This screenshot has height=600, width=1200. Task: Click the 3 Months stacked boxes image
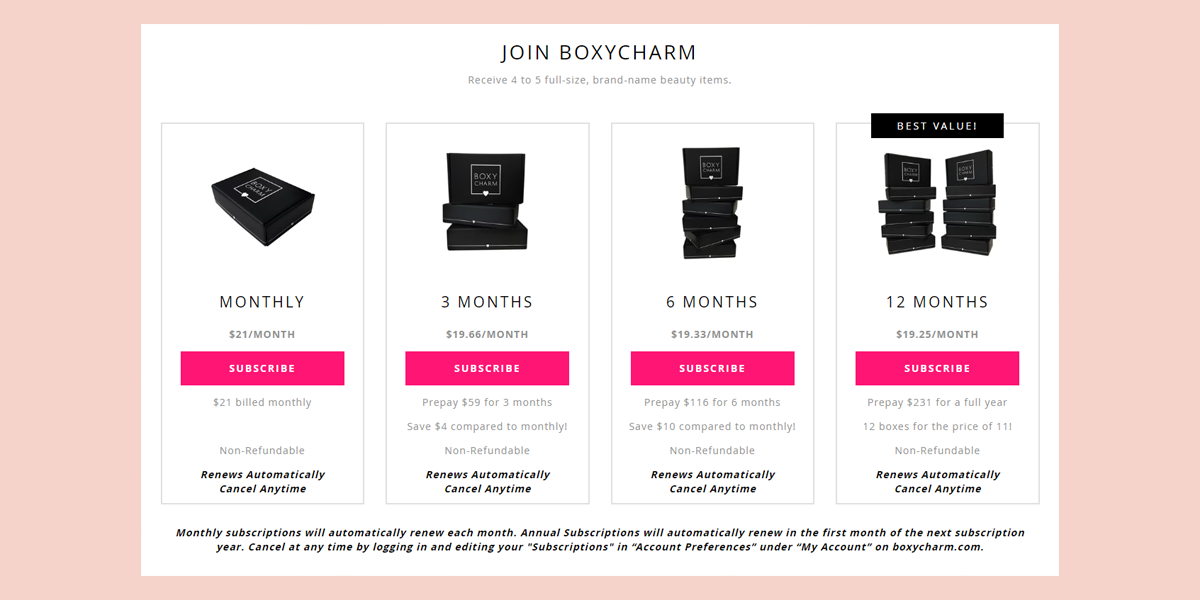487,202
